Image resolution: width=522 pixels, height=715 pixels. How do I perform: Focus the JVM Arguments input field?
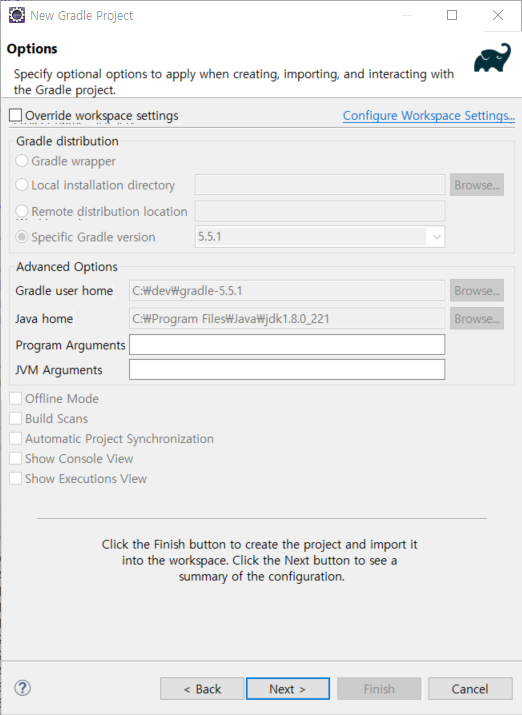click(287, 370)
